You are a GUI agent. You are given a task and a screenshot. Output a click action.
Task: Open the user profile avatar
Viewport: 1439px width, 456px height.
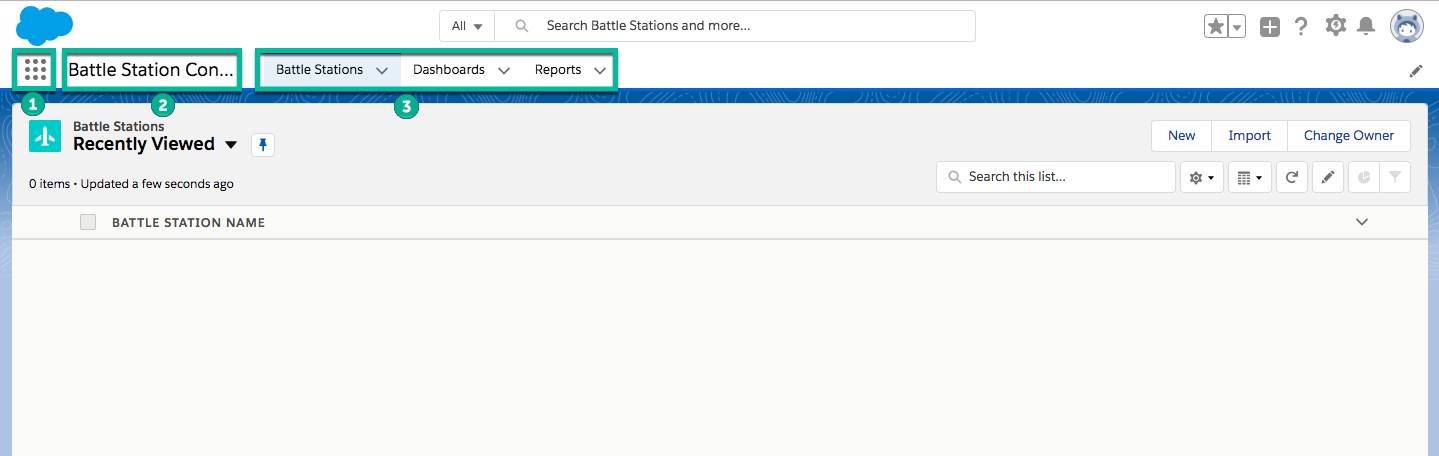tap(1407, 26)
